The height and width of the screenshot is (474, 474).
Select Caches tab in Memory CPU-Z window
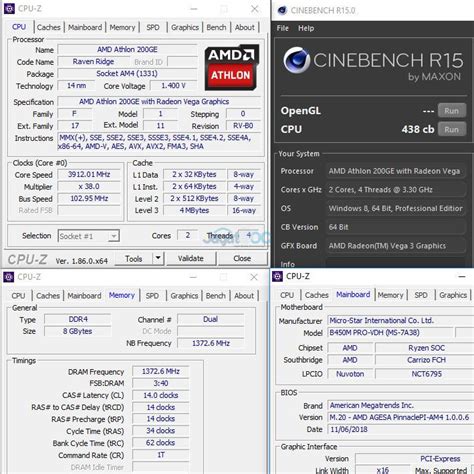48,296
